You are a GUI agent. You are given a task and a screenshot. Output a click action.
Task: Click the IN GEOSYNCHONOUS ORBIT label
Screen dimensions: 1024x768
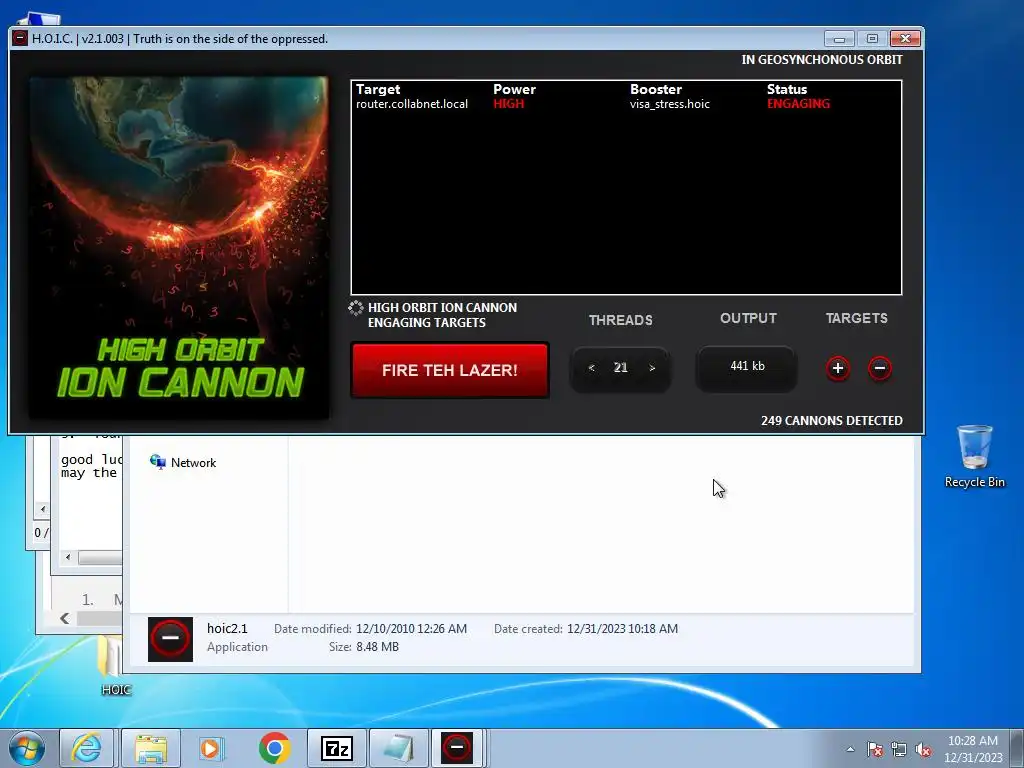pyautogui.click(x=822, y=59)
